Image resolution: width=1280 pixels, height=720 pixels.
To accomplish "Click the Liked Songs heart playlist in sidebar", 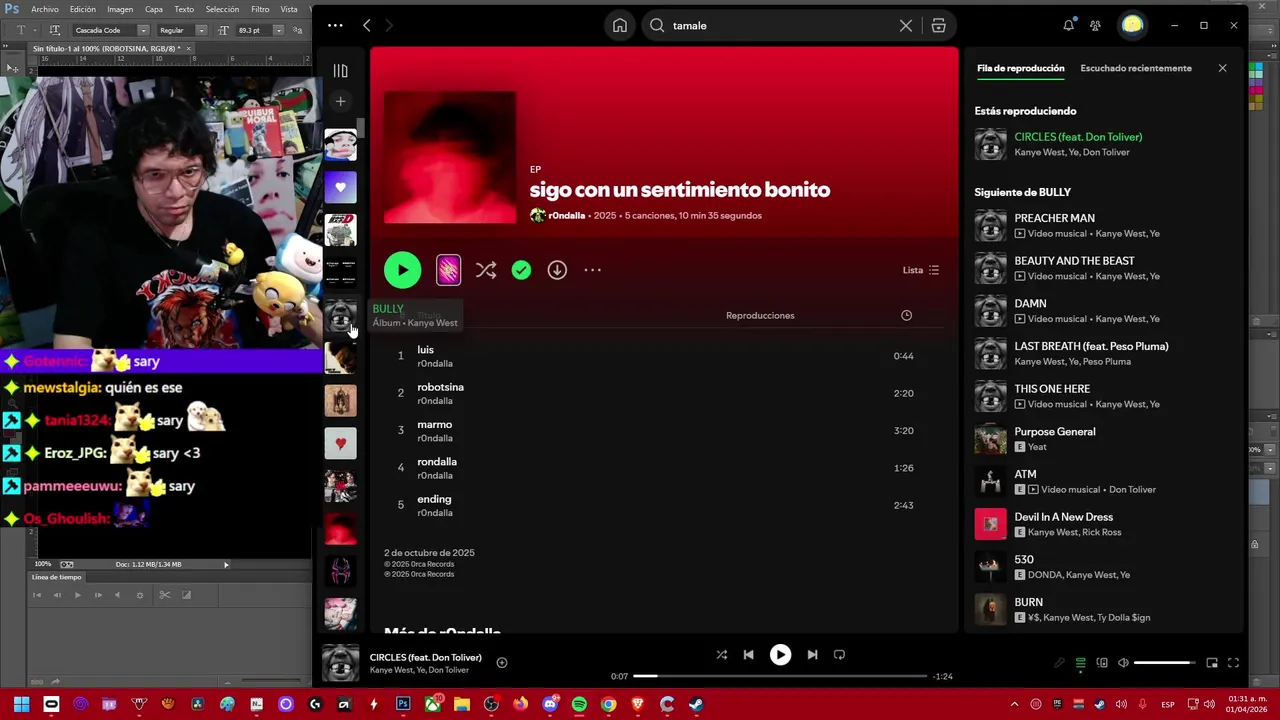I will 340,187.
